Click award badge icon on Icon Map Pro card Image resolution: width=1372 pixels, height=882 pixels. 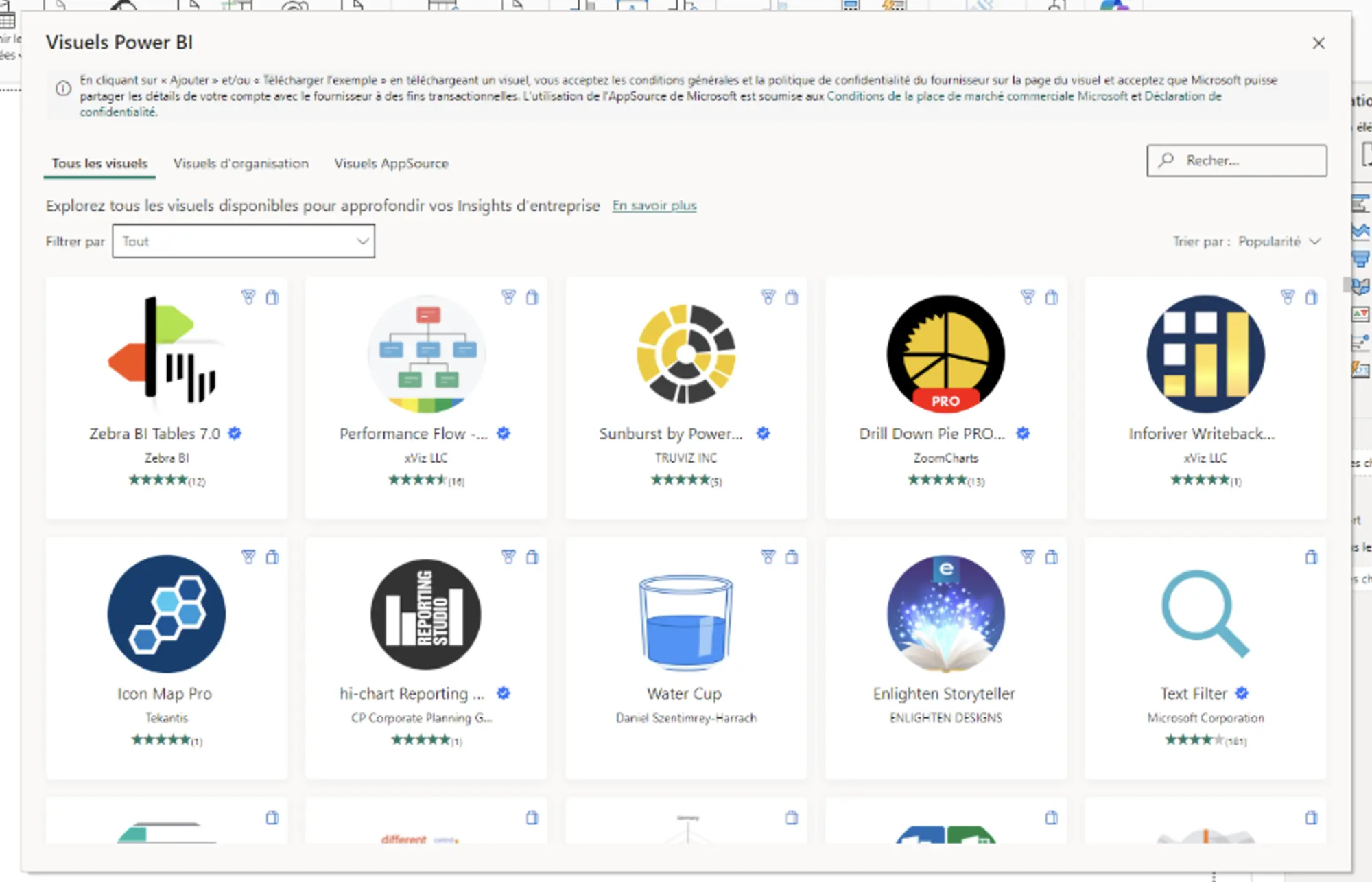(x=248, y=557)
